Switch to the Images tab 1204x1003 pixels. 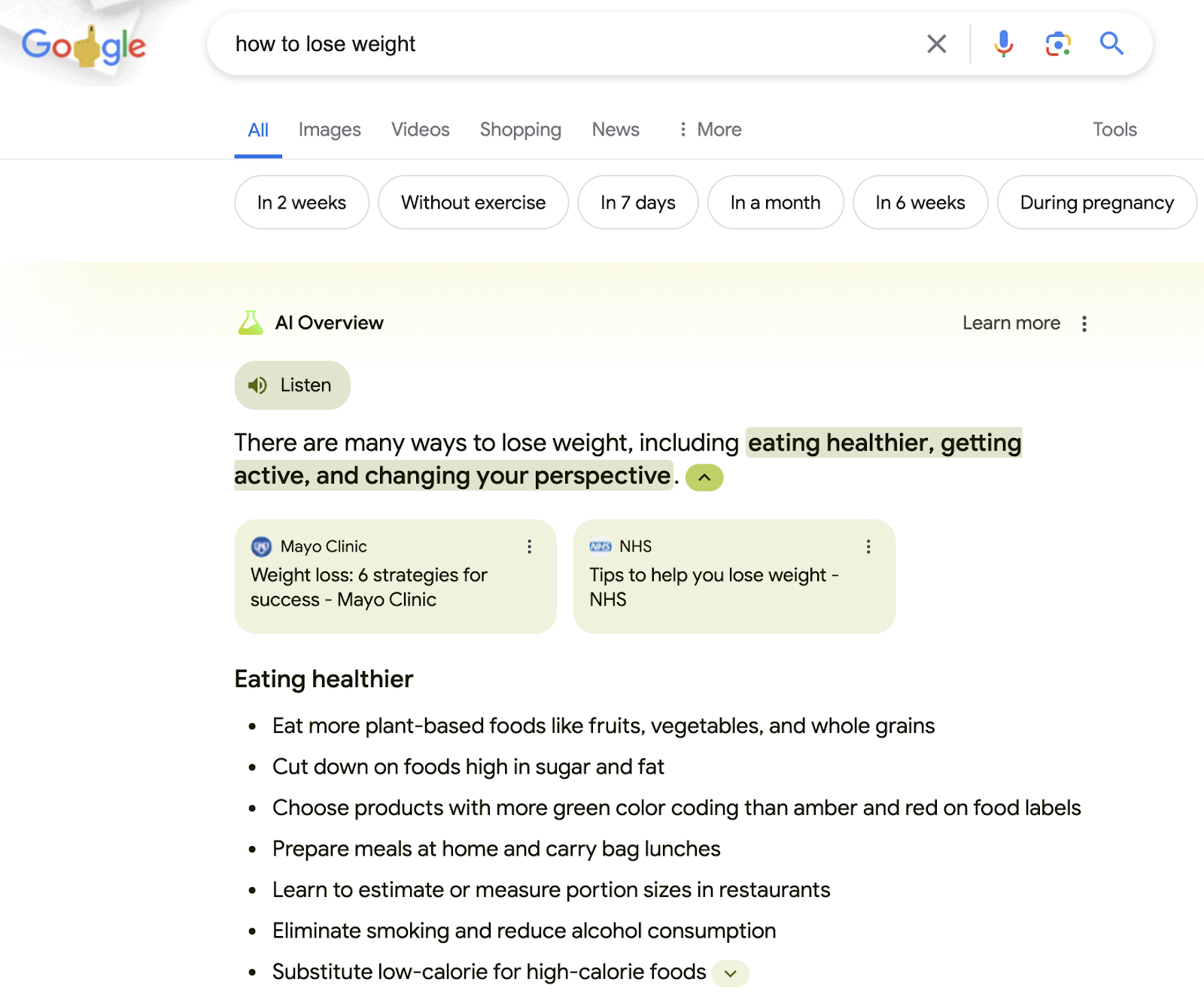point(329,129)
